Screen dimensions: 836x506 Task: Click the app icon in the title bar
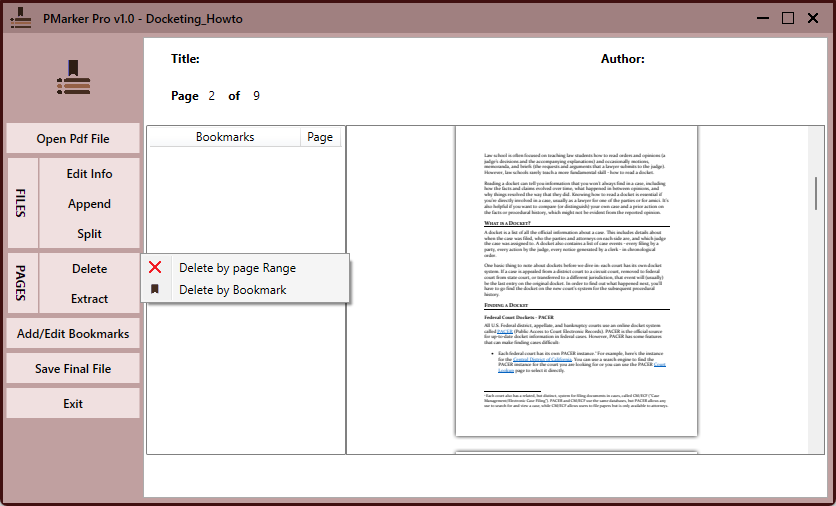(21, 18)
